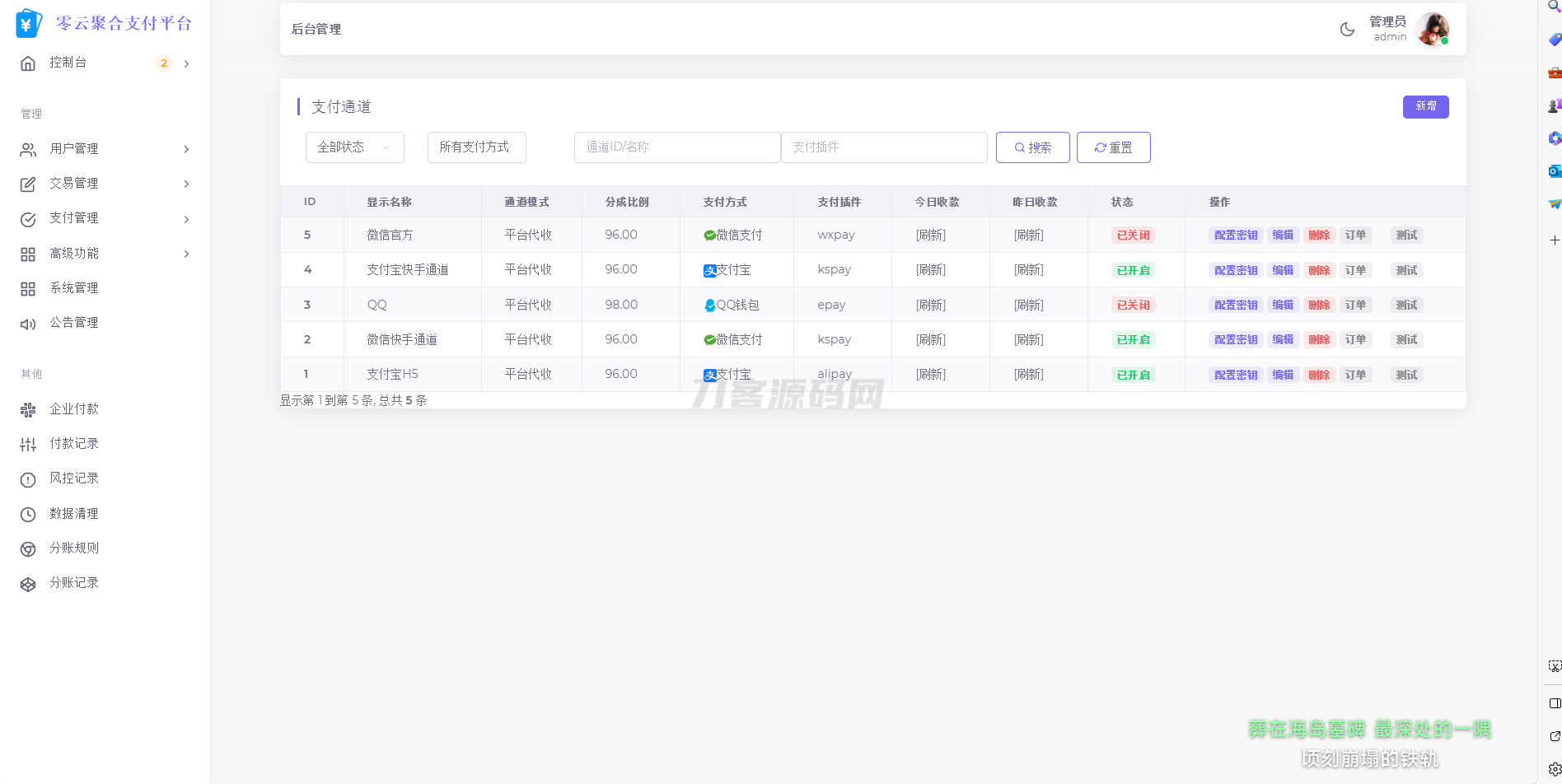Select 分账规则 menu item

click(74, 548)
